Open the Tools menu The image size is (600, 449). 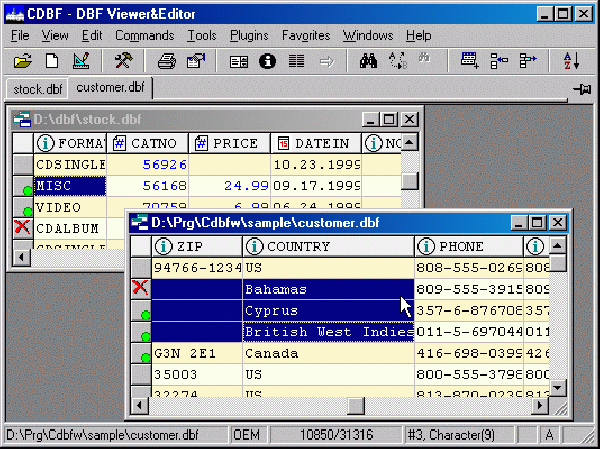click(x=202, y=36)
